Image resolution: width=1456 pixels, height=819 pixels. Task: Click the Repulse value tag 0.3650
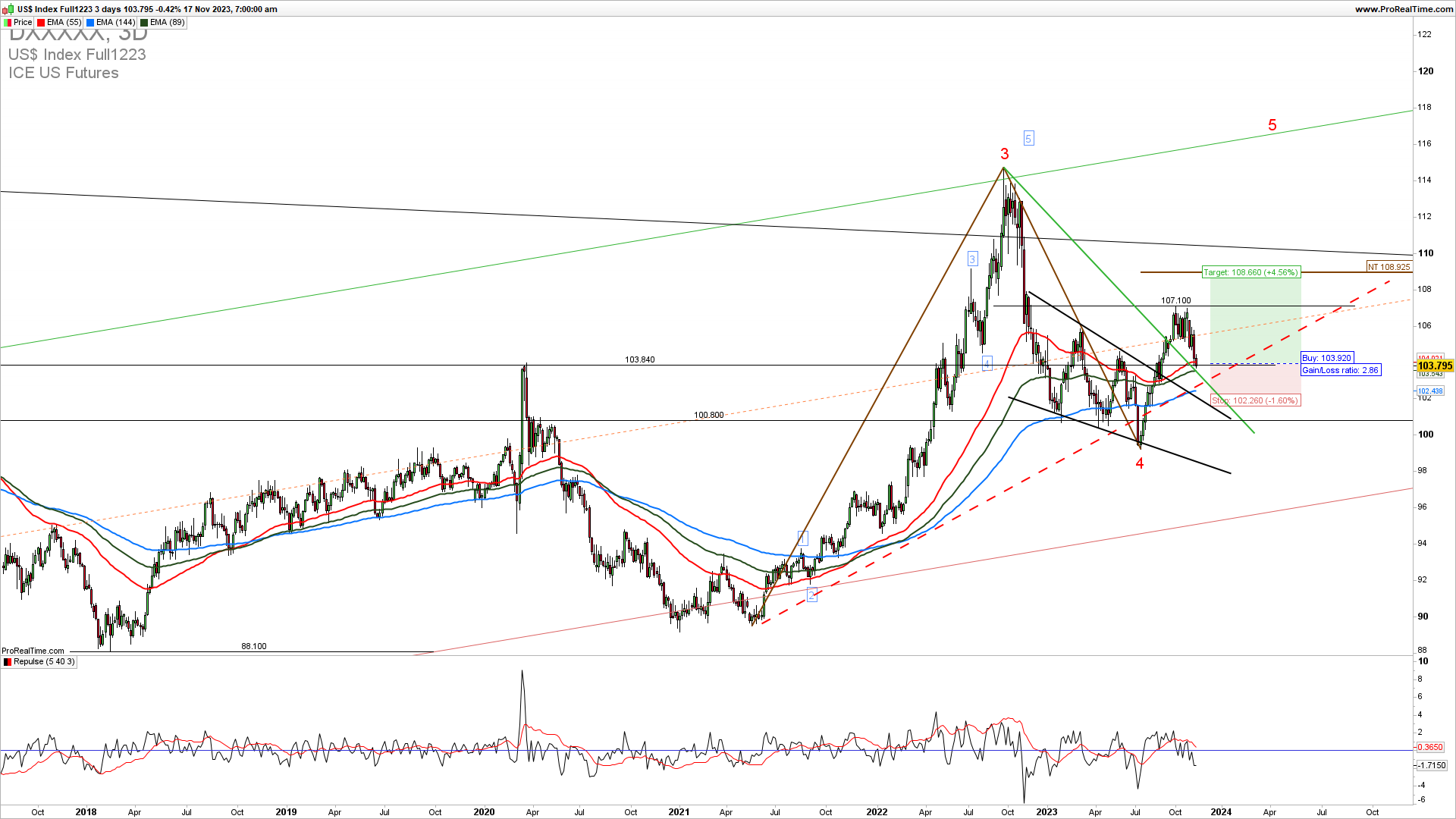tap(1430, 748)
